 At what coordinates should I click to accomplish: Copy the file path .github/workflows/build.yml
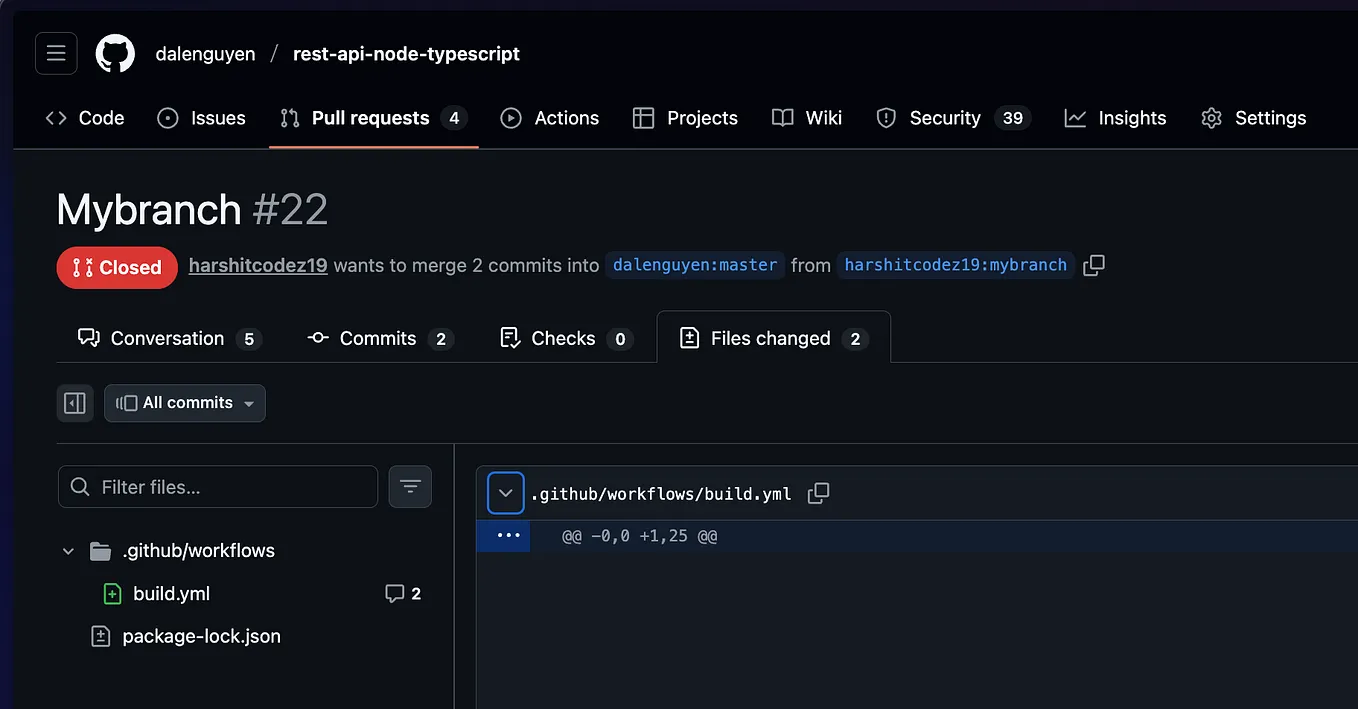tap(818, 493)
